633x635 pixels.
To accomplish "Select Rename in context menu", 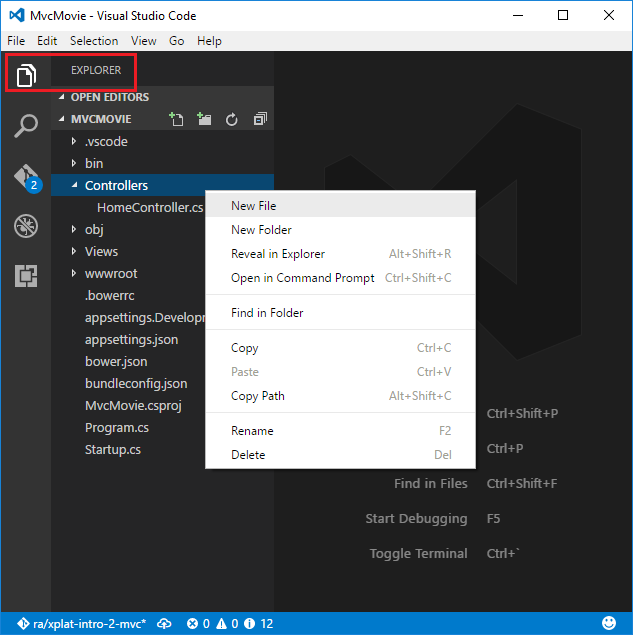I will point(341,430).
